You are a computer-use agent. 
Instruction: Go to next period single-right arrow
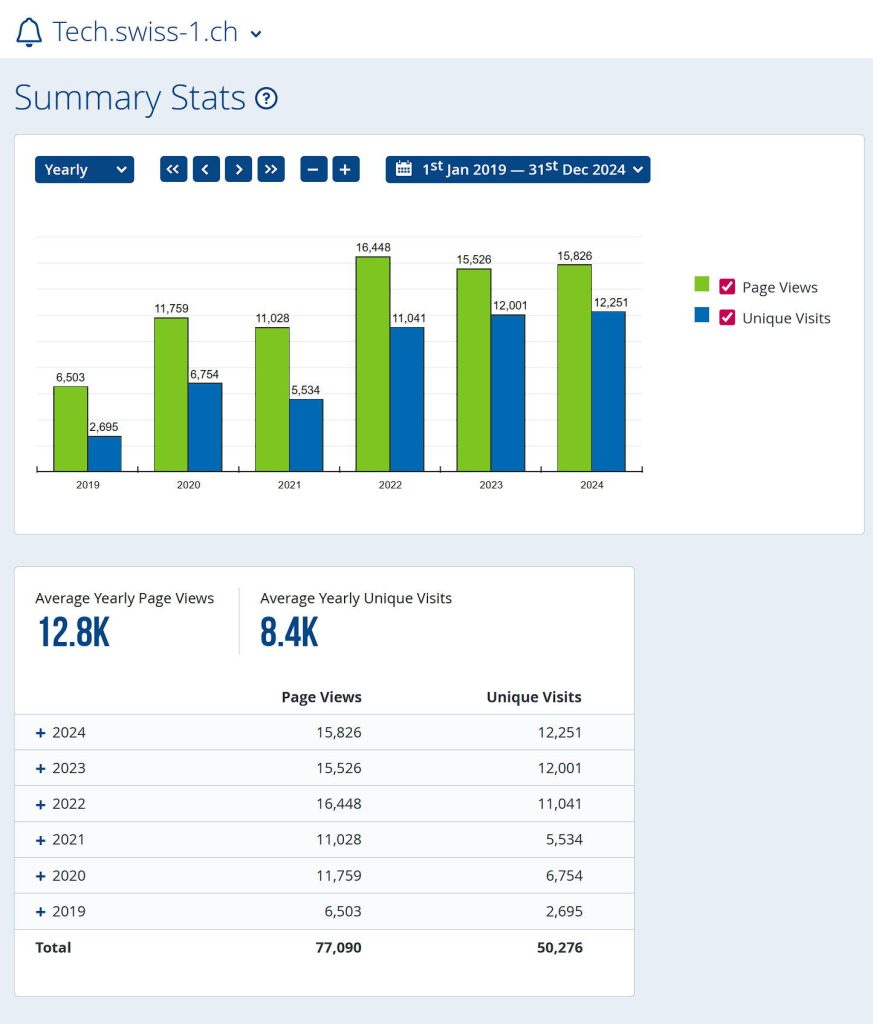coord(238,169)
